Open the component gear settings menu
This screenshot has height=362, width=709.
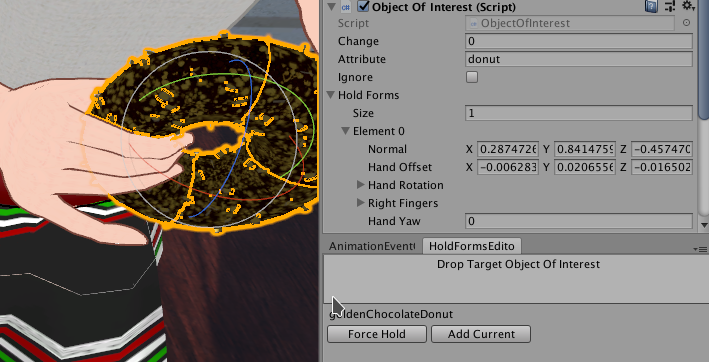click(688, 6)
